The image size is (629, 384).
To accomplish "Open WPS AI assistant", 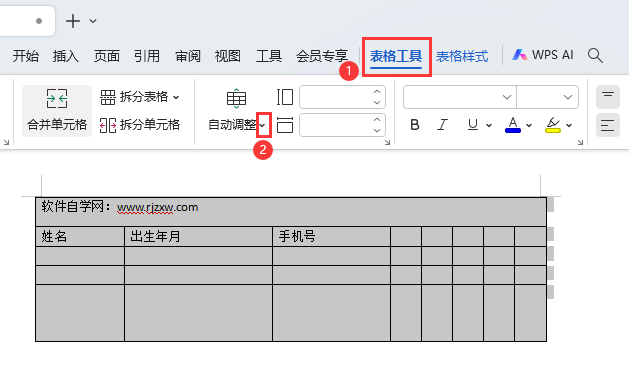I will (x=543, y=55).
